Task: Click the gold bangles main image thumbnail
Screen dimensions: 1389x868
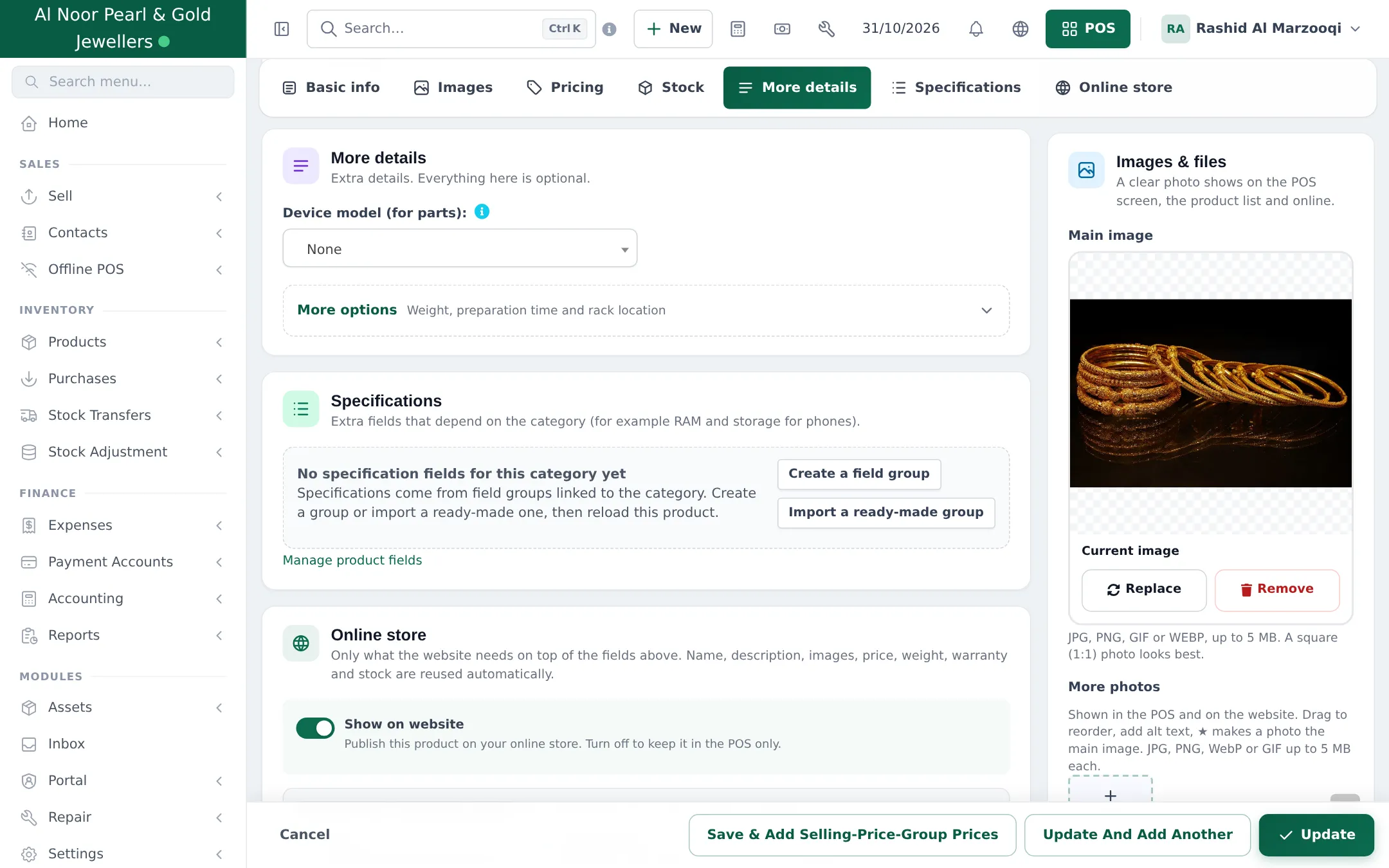Action: pos(1211,393)
